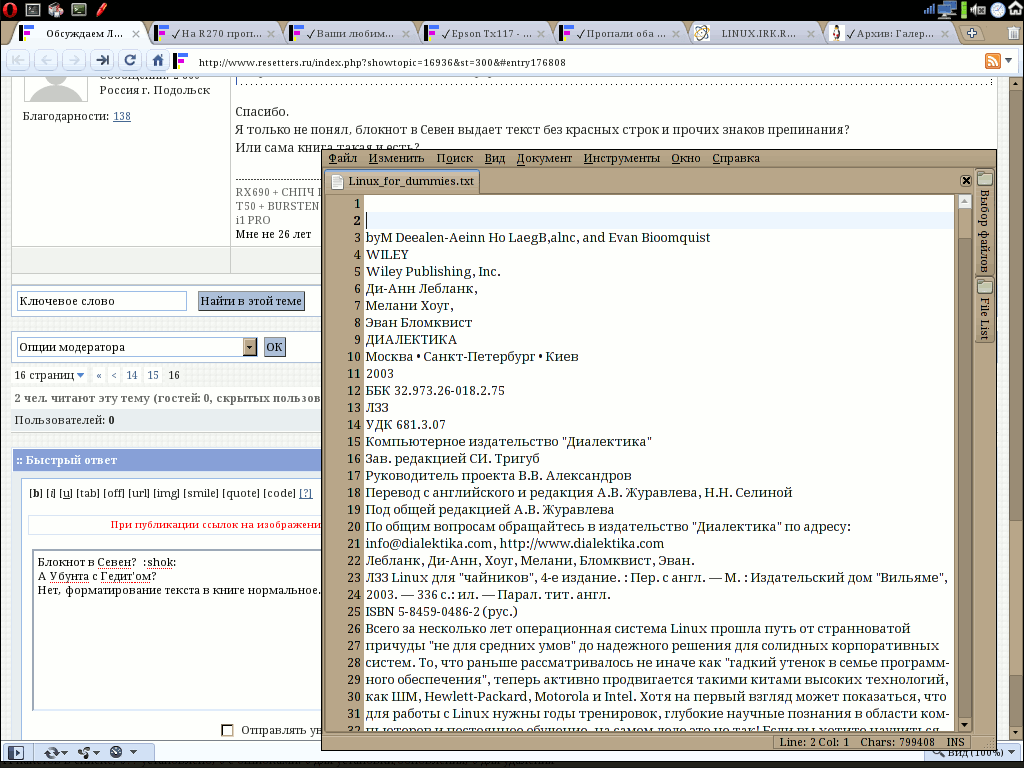Select the Linux_for_dummies.txt document tab
The height and width of the screenshot is (768, 1024).
(x=403, y=181)
